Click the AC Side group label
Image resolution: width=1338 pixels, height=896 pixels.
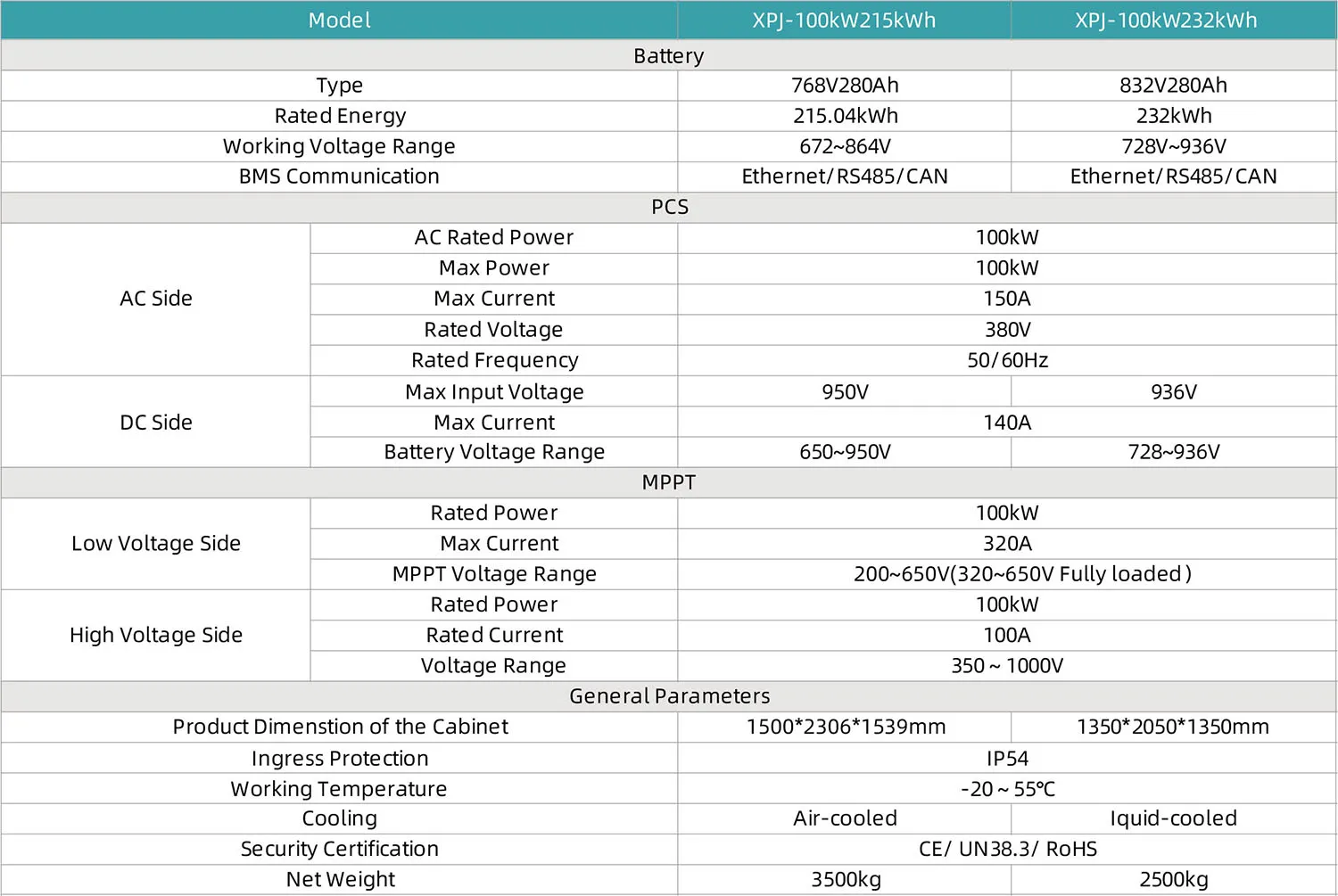(156, 299)
